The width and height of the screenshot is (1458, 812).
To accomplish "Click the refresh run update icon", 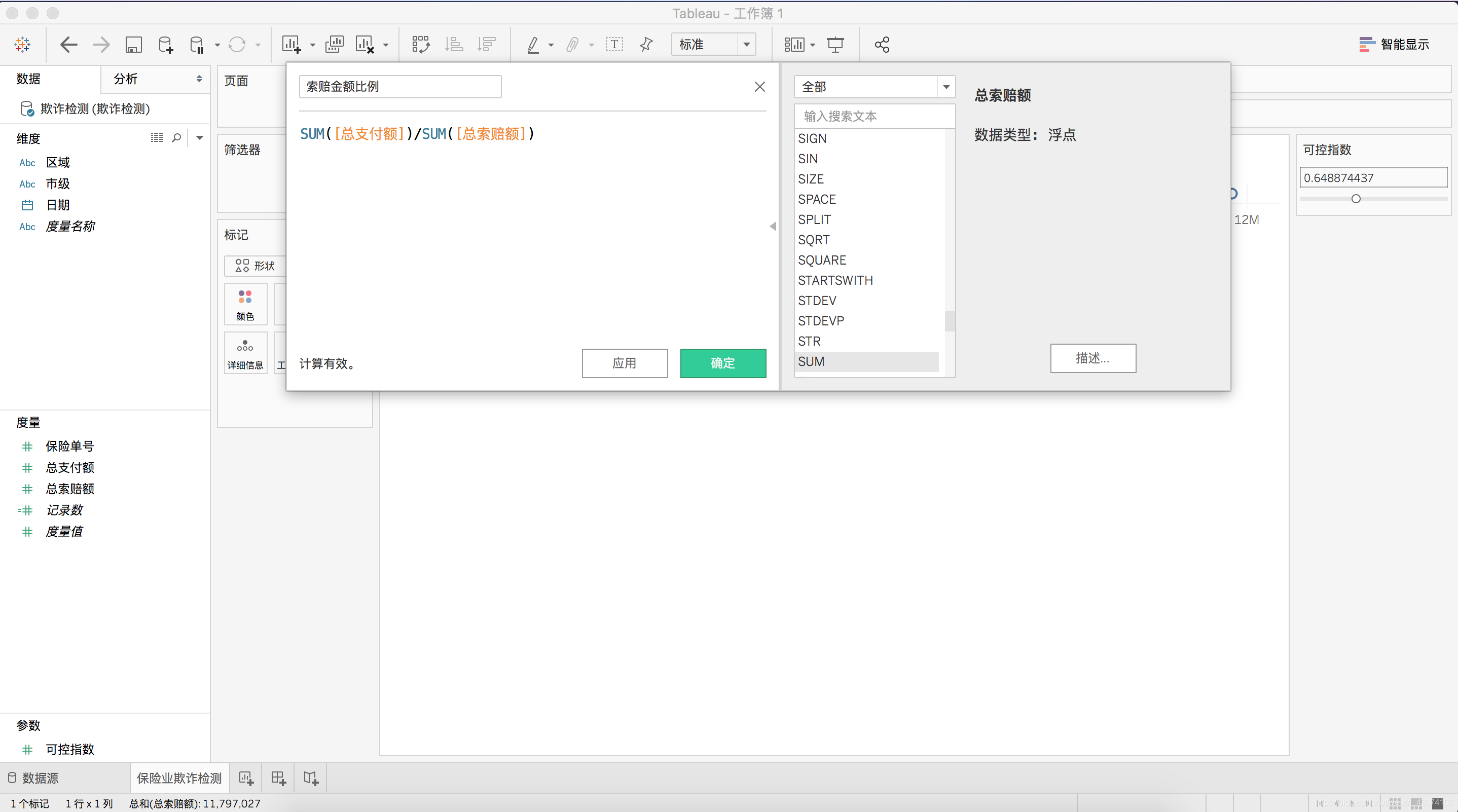I will [237, 44].
